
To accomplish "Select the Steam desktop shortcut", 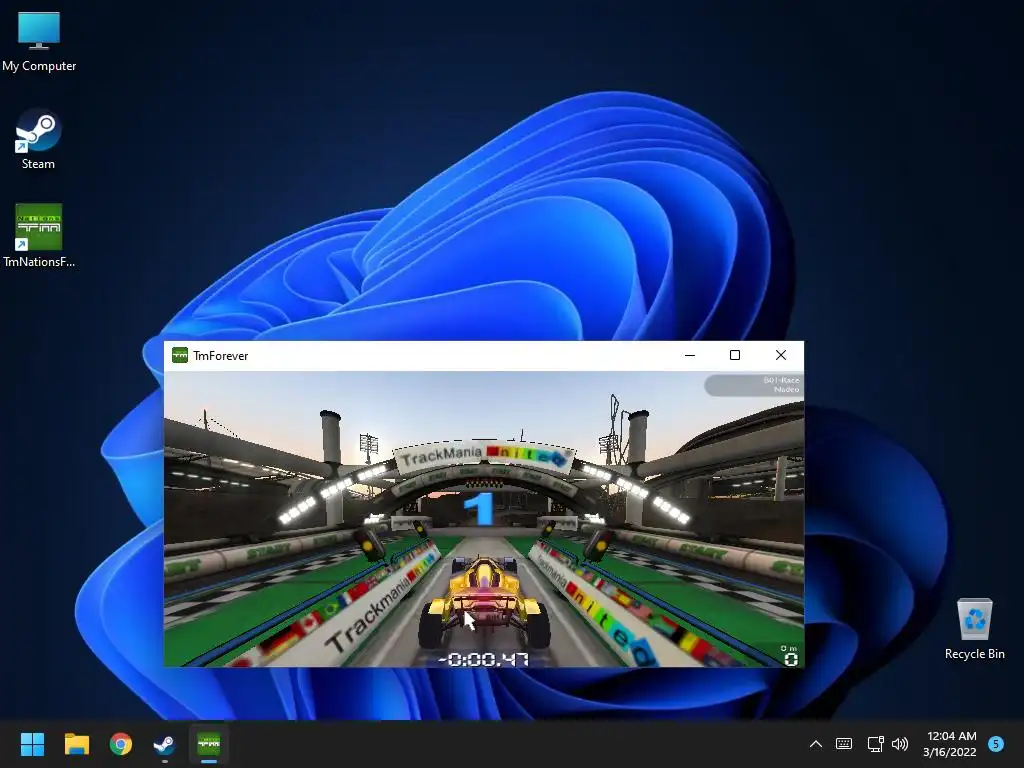I will 38,138.
